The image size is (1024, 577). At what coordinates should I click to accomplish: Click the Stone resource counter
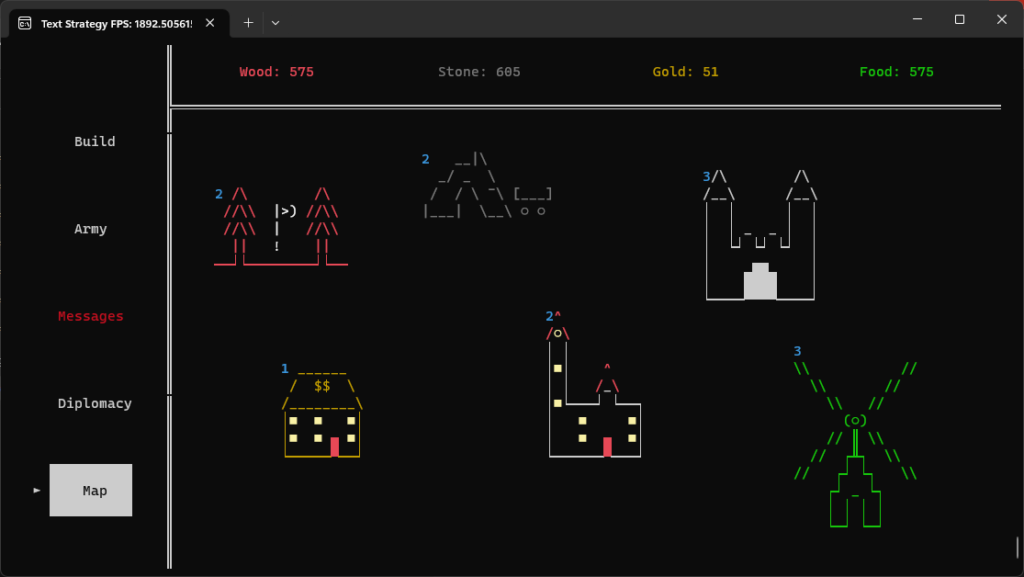(x=479, y=71)
